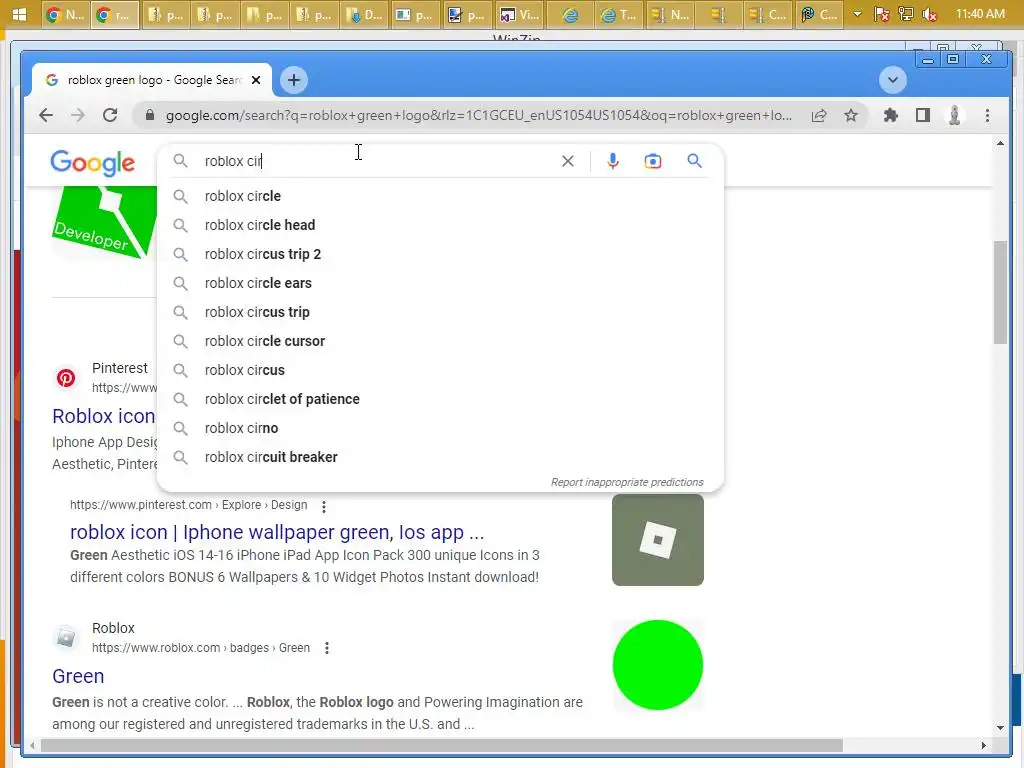
Task: Open the Chrome profile avatar
Action: 954,116
